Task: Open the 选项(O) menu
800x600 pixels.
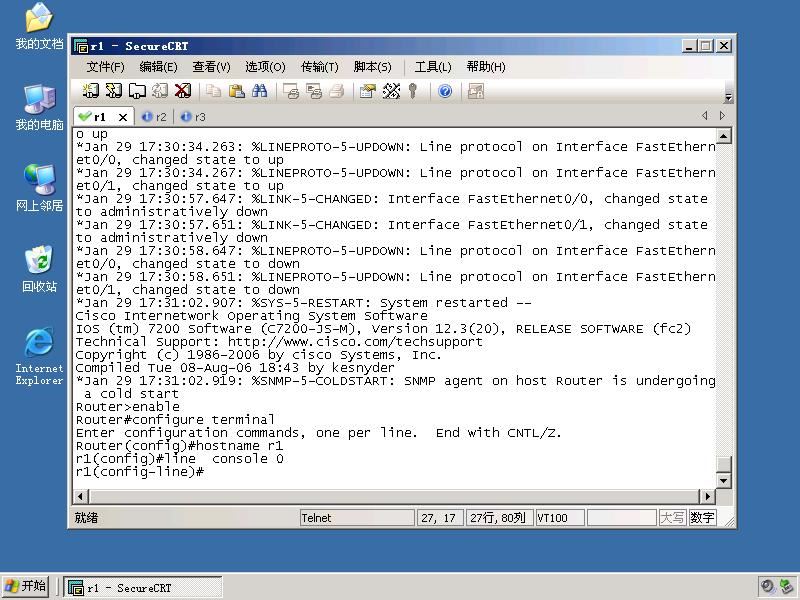Action: click(265, 67)
